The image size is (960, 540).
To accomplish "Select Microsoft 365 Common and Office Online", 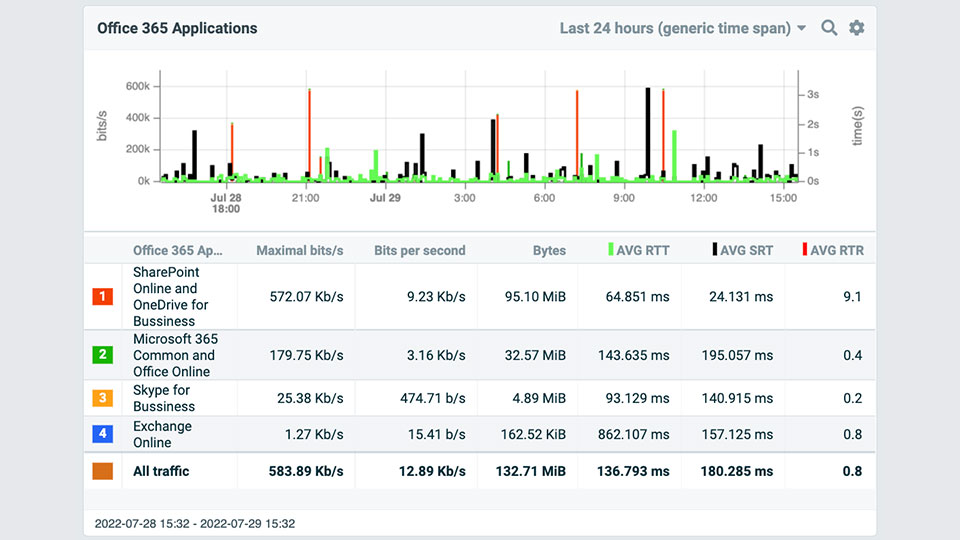I will point(175,355).
